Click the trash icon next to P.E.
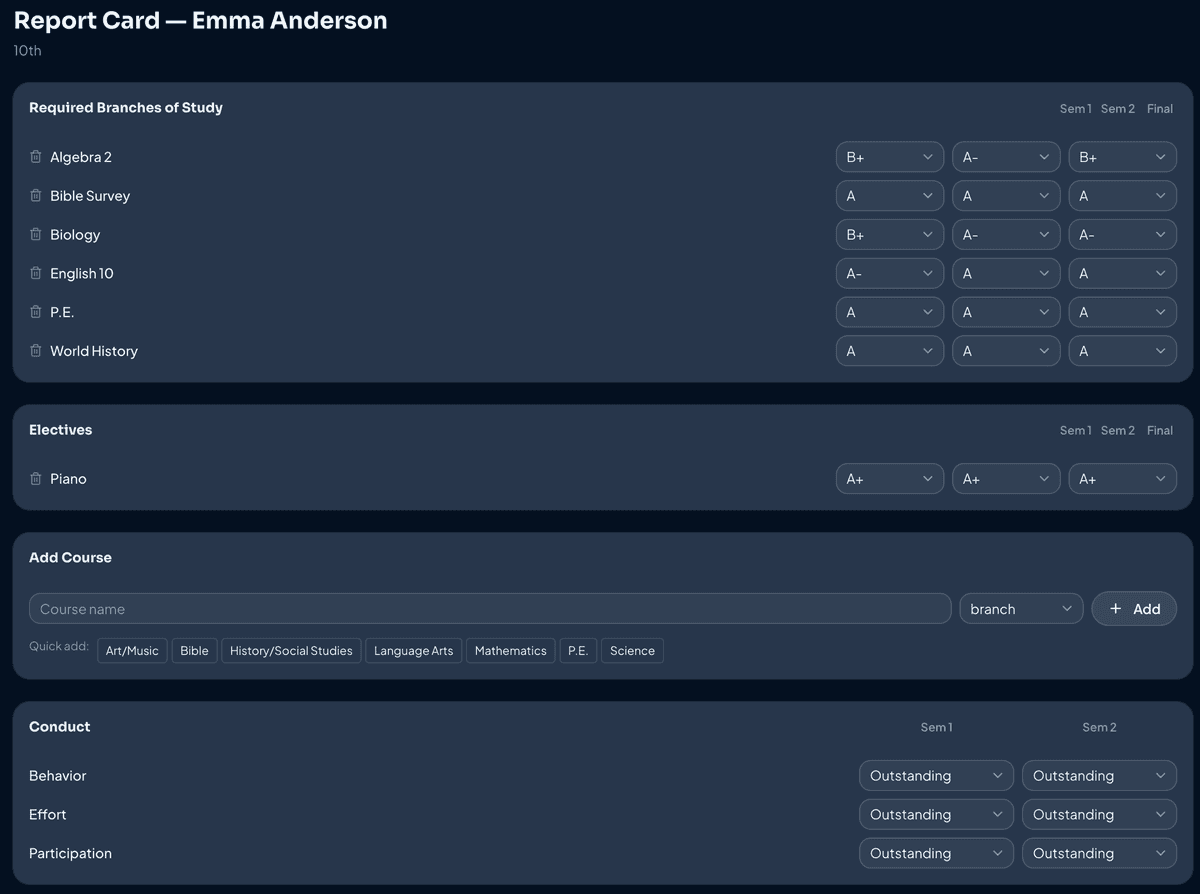 pyautogui.click(x=36, y=312)
